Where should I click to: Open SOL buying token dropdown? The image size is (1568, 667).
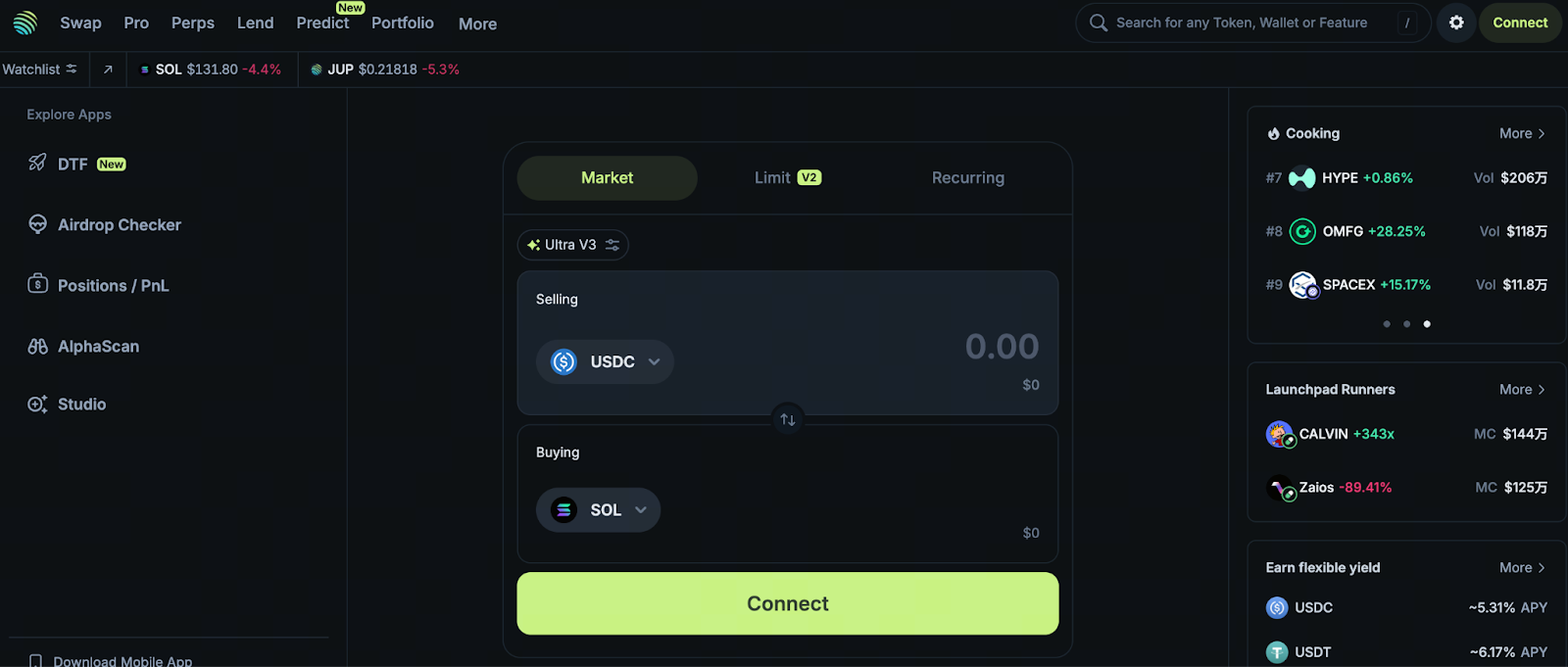[598, 510]
